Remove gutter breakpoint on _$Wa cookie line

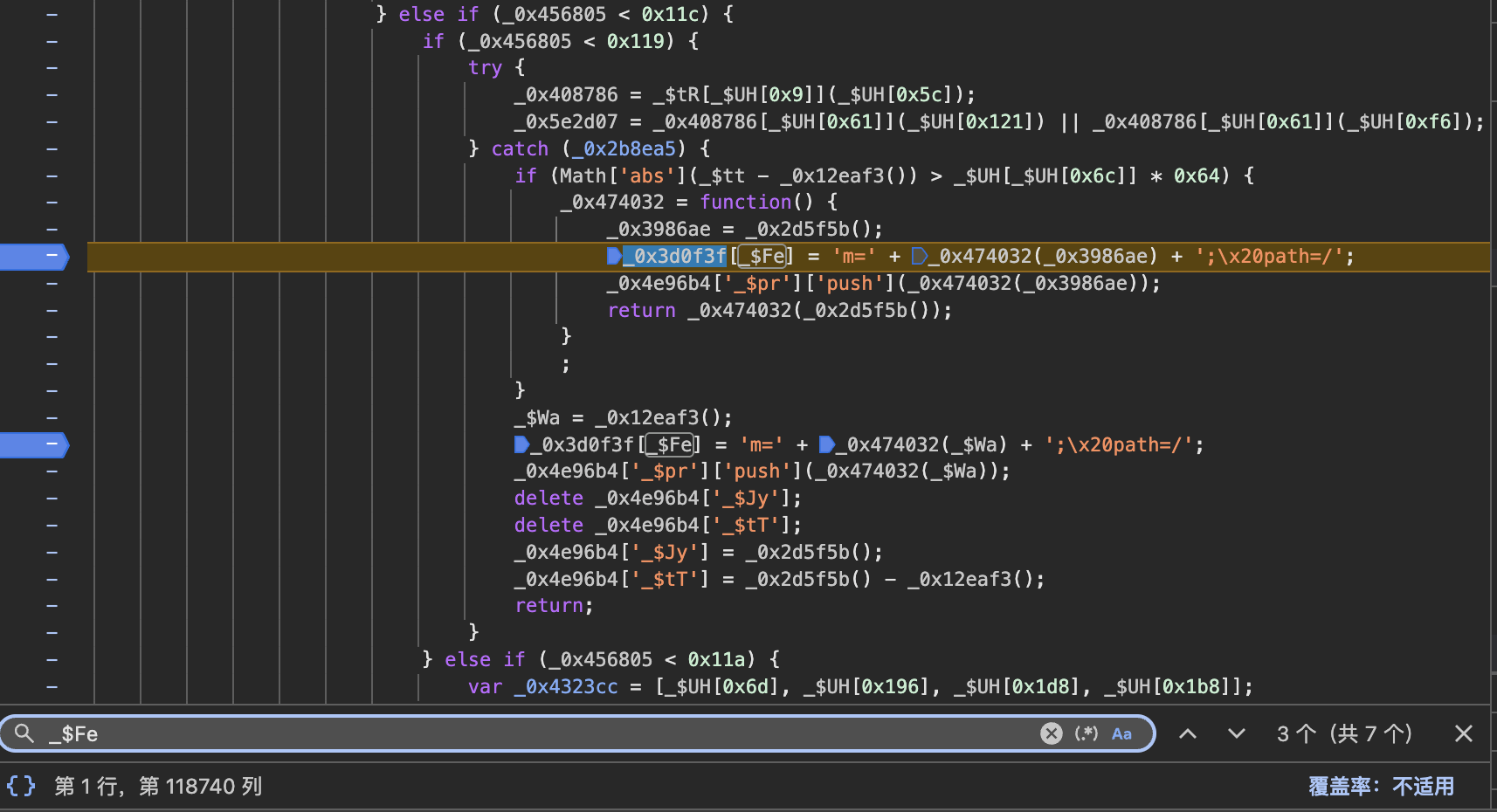coord(35,444)
